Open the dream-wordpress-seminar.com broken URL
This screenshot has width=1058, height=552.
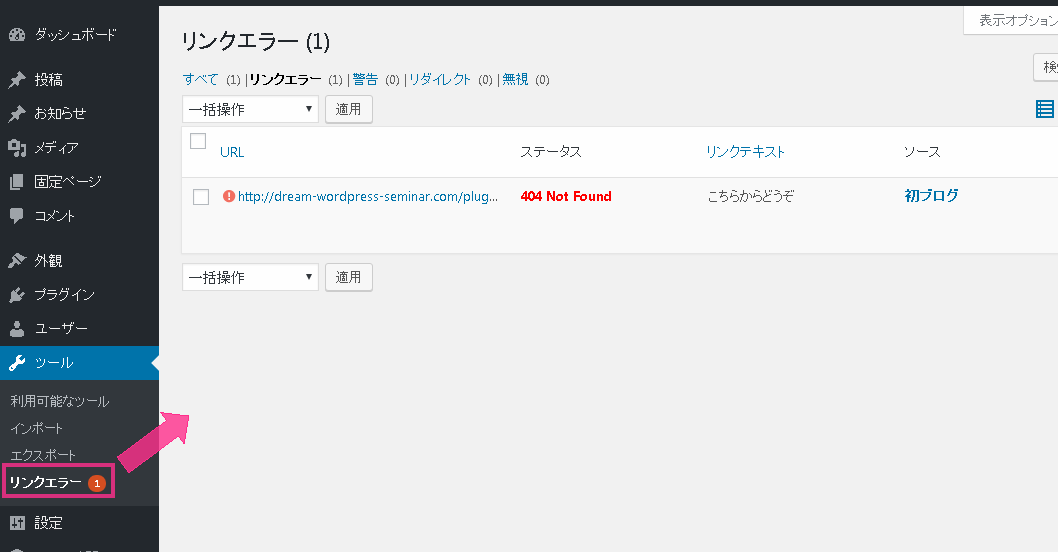(x=368, y=196)
